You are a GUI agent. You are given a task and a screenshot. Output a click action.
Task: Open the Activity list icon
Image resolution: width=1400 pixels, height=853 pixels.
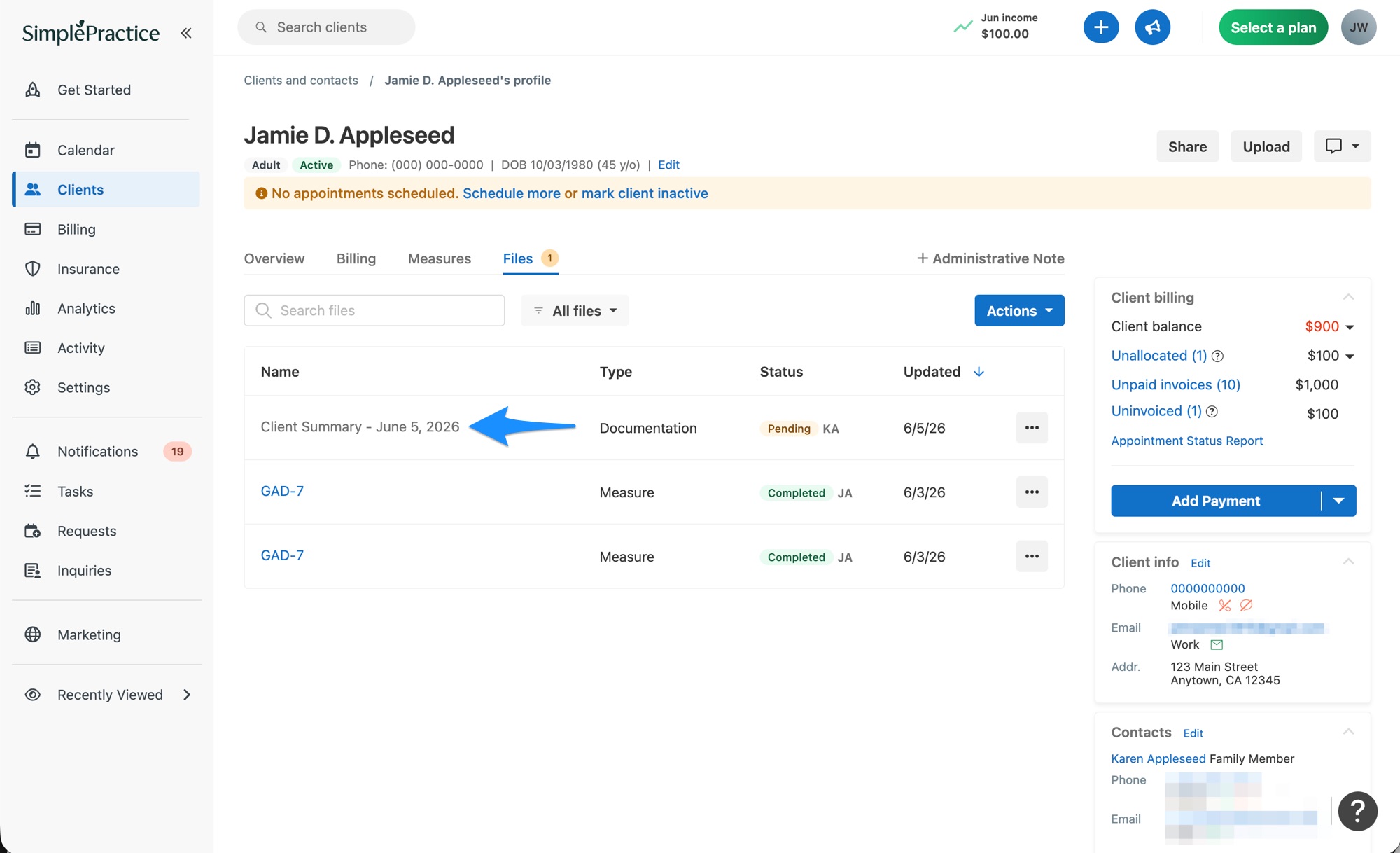point(33,347)
